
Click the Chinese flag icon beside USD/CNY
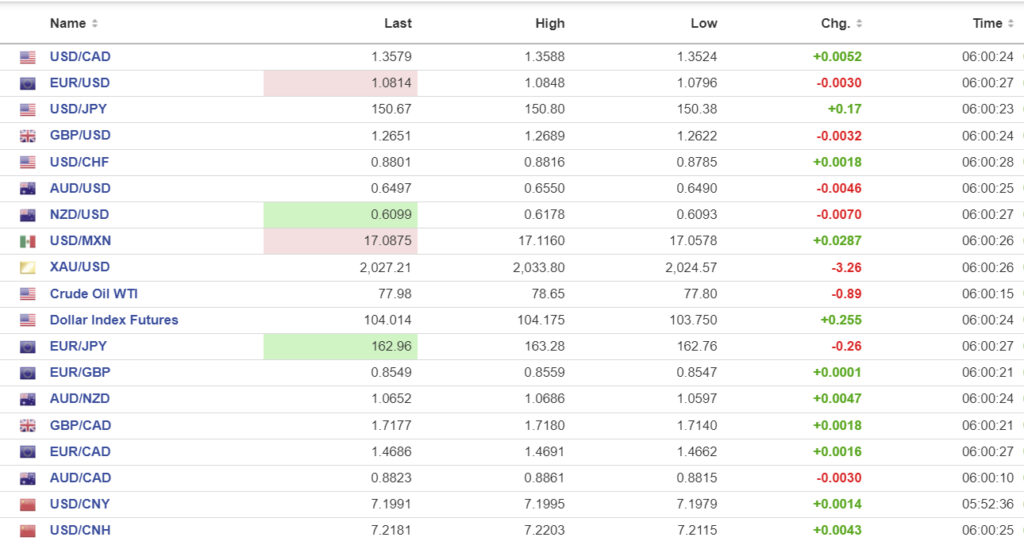click(27, 504)
